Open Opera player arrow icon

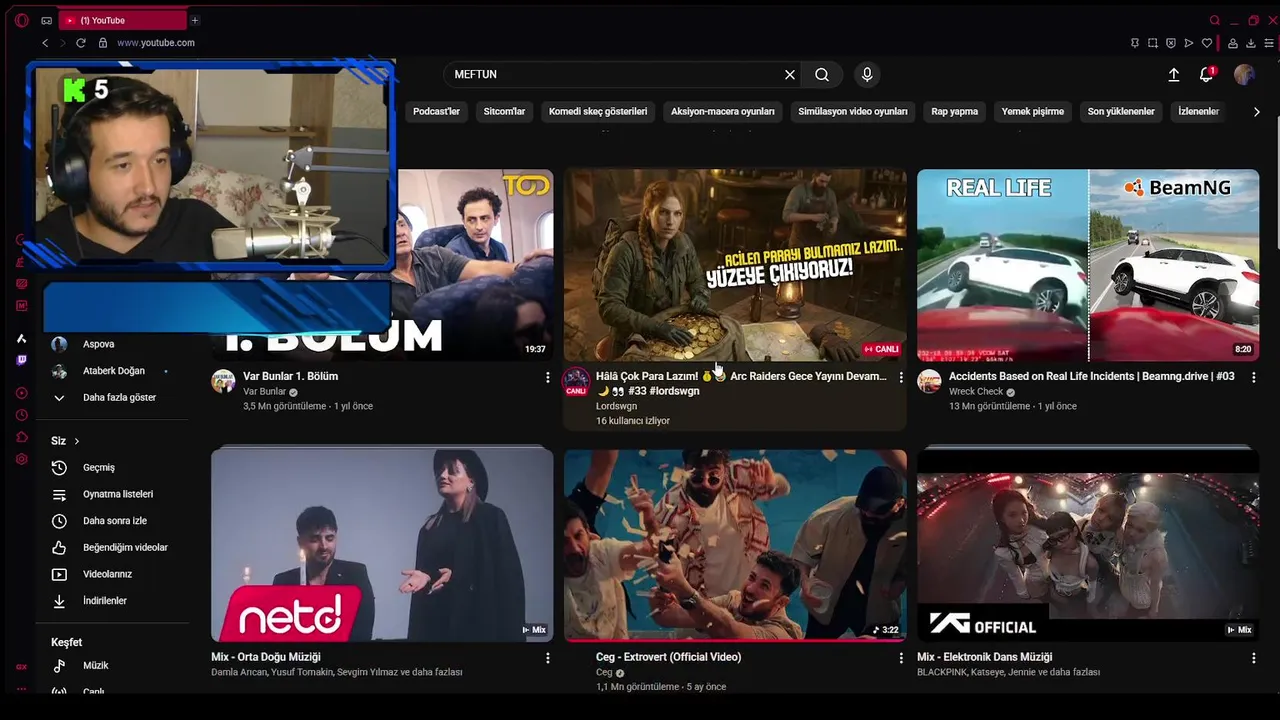pyautogui.click(x=1188, y=43)
